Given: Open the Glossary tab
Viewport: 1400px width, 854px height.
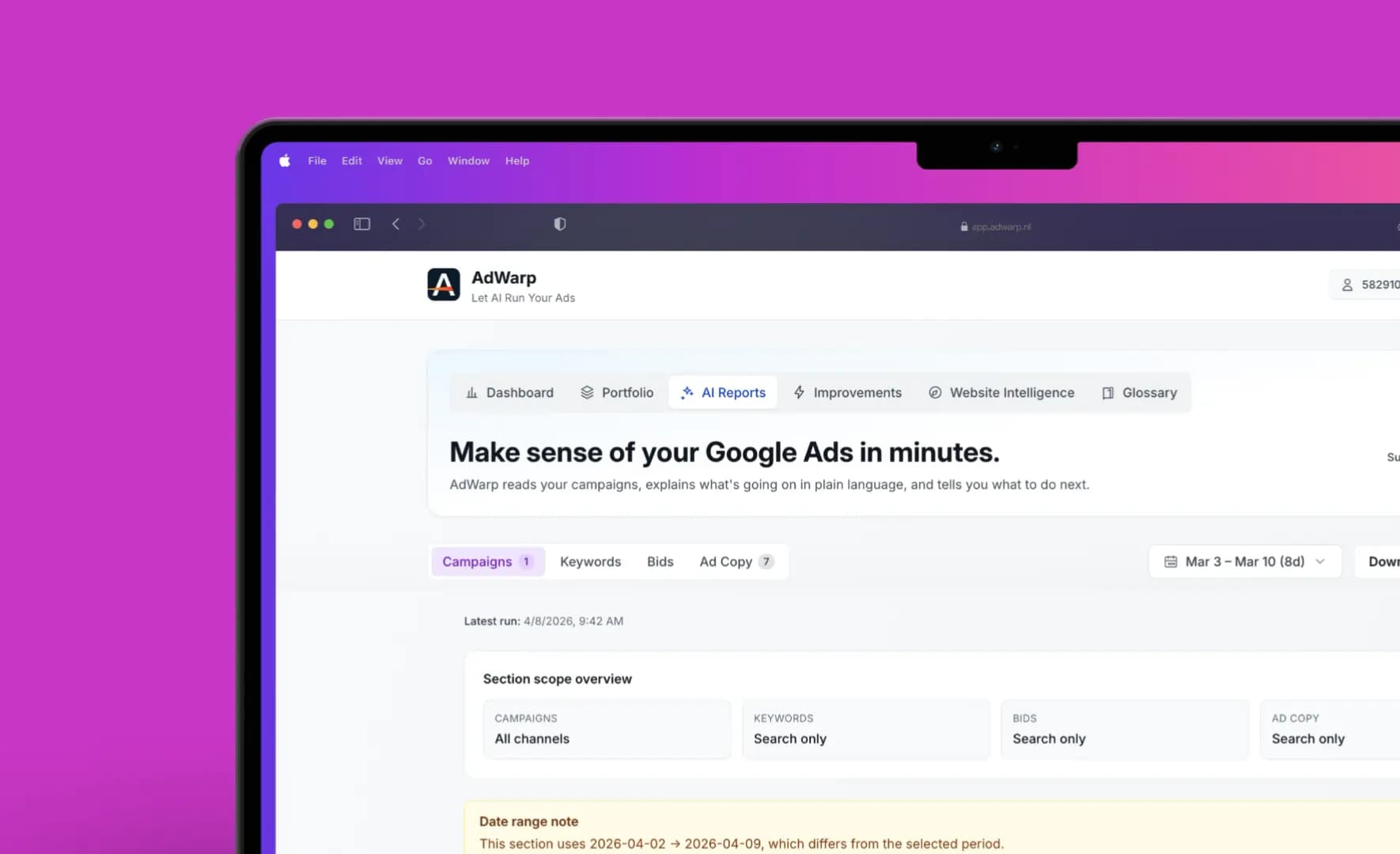Looking at the screenshot, I should 1139,393.
